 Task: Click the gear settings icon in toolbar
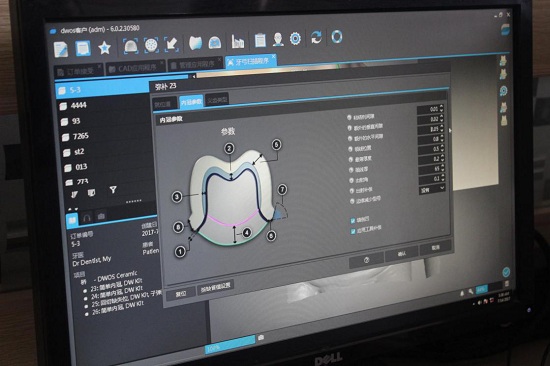click(x=295, y=38)
